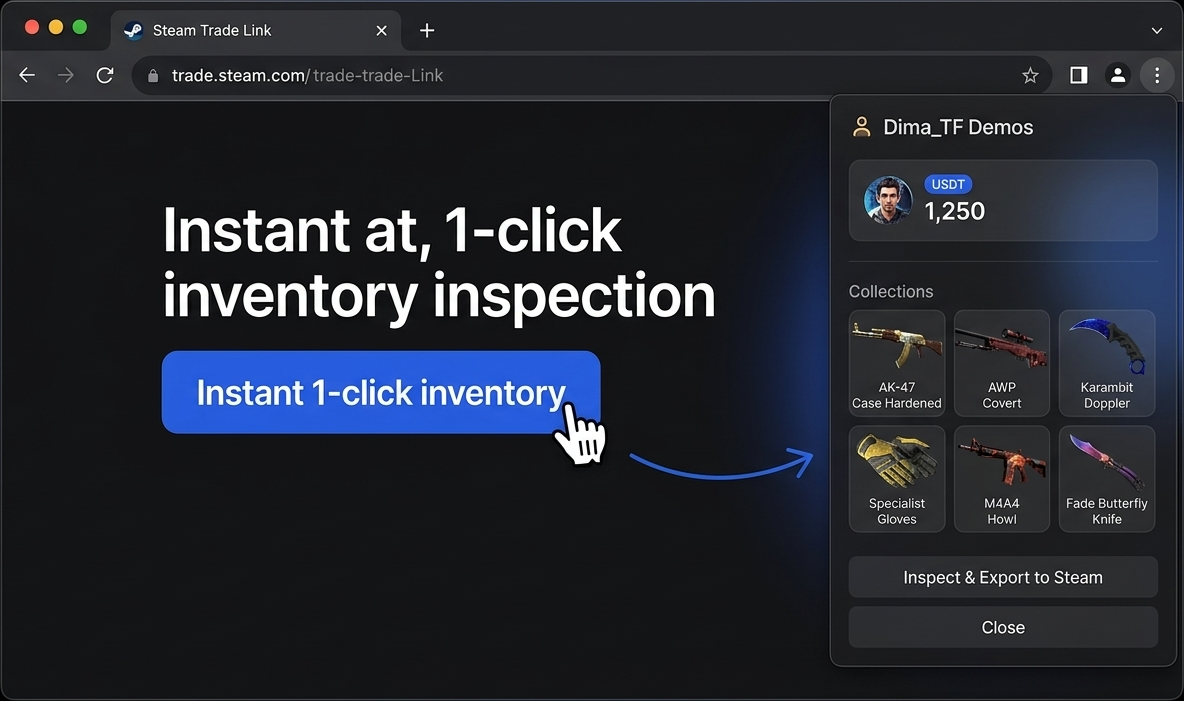Click the Dima_TF Demos username
Viewport: 1184px width, 701px height.
pos(957,127)
